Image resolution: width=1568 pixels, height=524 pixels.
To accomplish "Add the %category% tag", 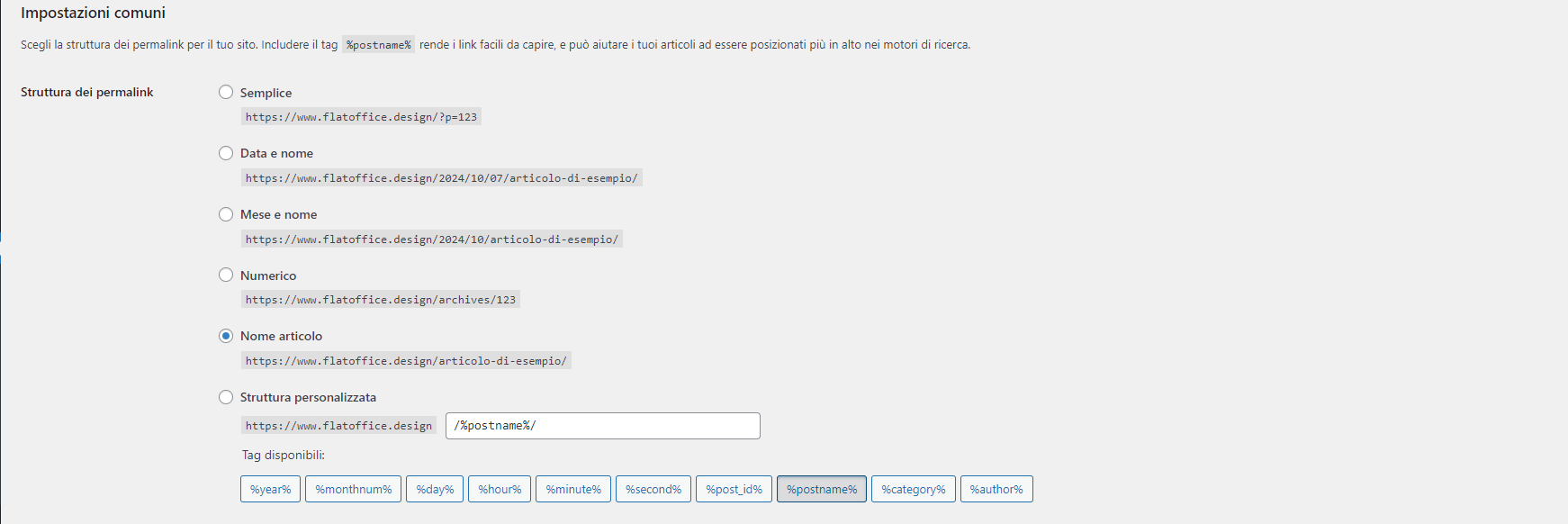I will [x=913, y=489].
